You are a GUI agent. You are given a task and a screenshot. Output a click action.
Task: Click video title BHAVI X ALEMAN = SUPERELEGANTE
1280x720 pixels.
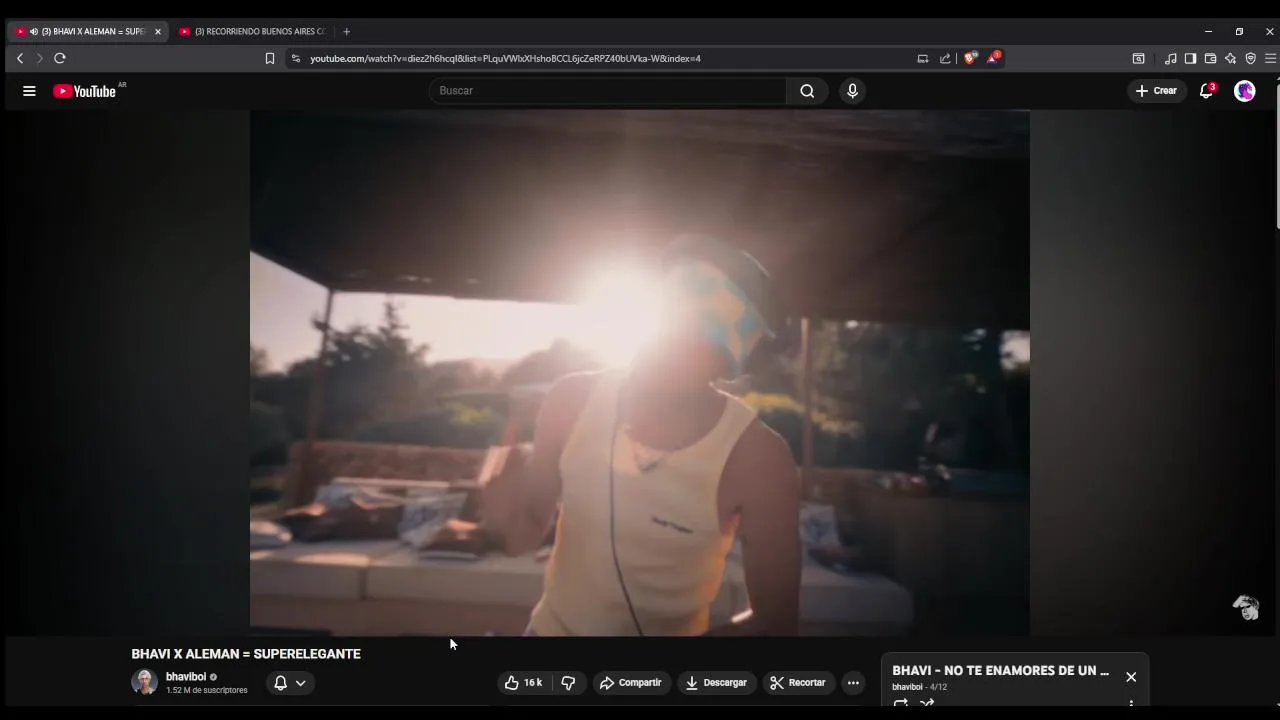246,654
